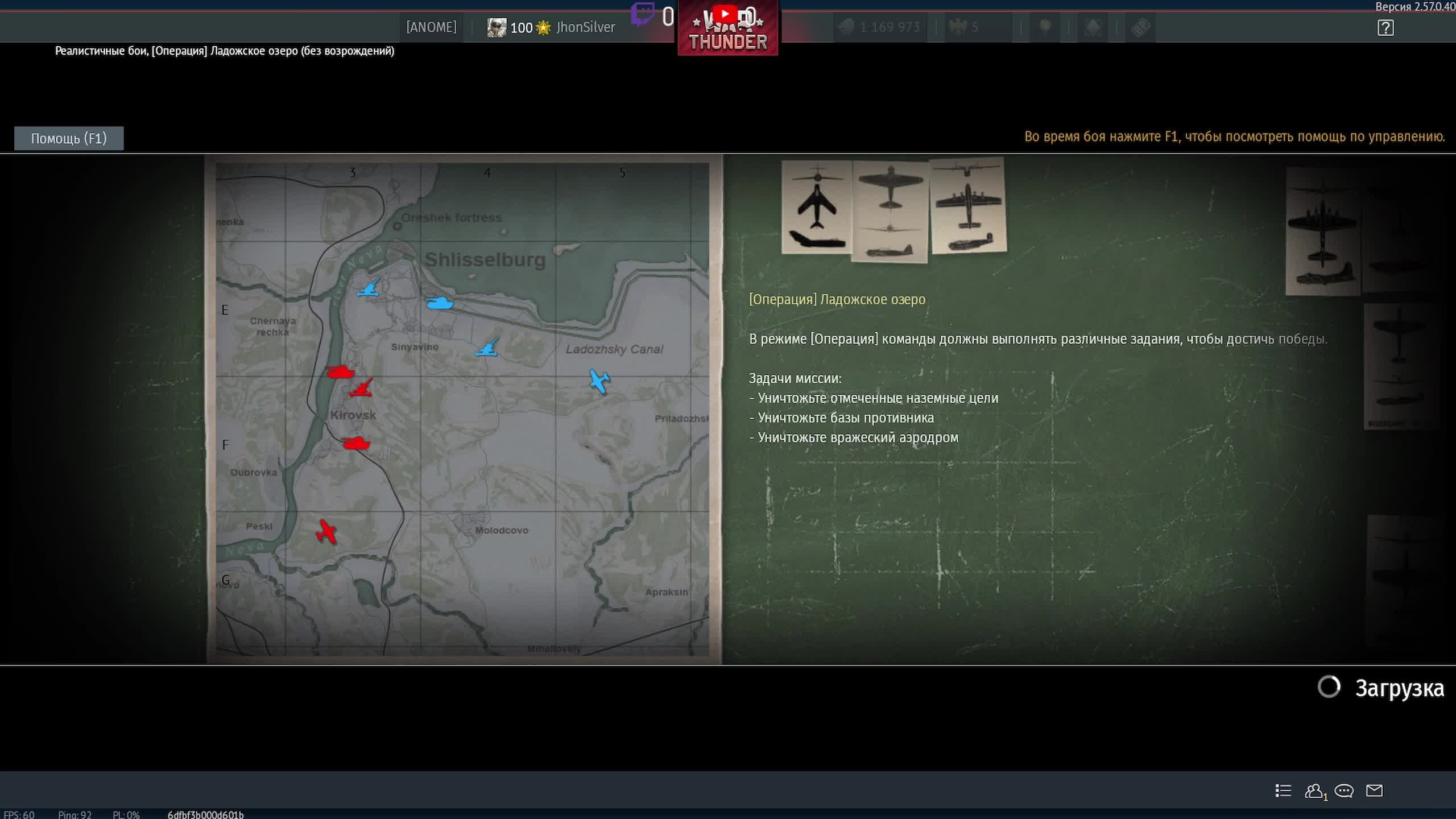Click the Chernaya rechka map label
Screen dimensions: 1456x819
click(x=272, y=326)
